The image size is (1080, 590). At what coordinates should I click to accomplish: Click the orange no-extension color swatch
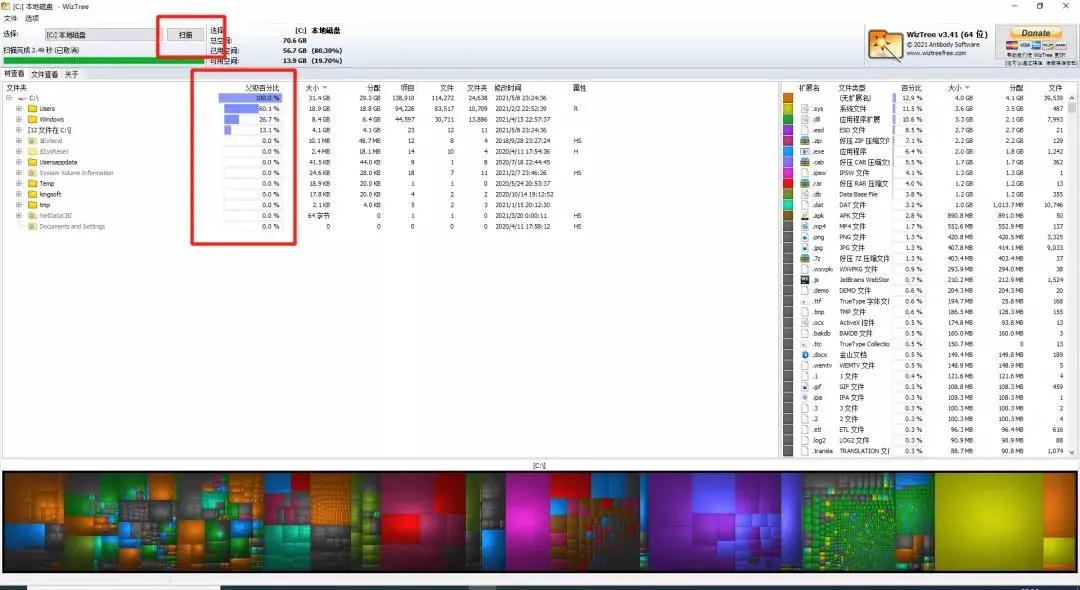tap(788, 98)
